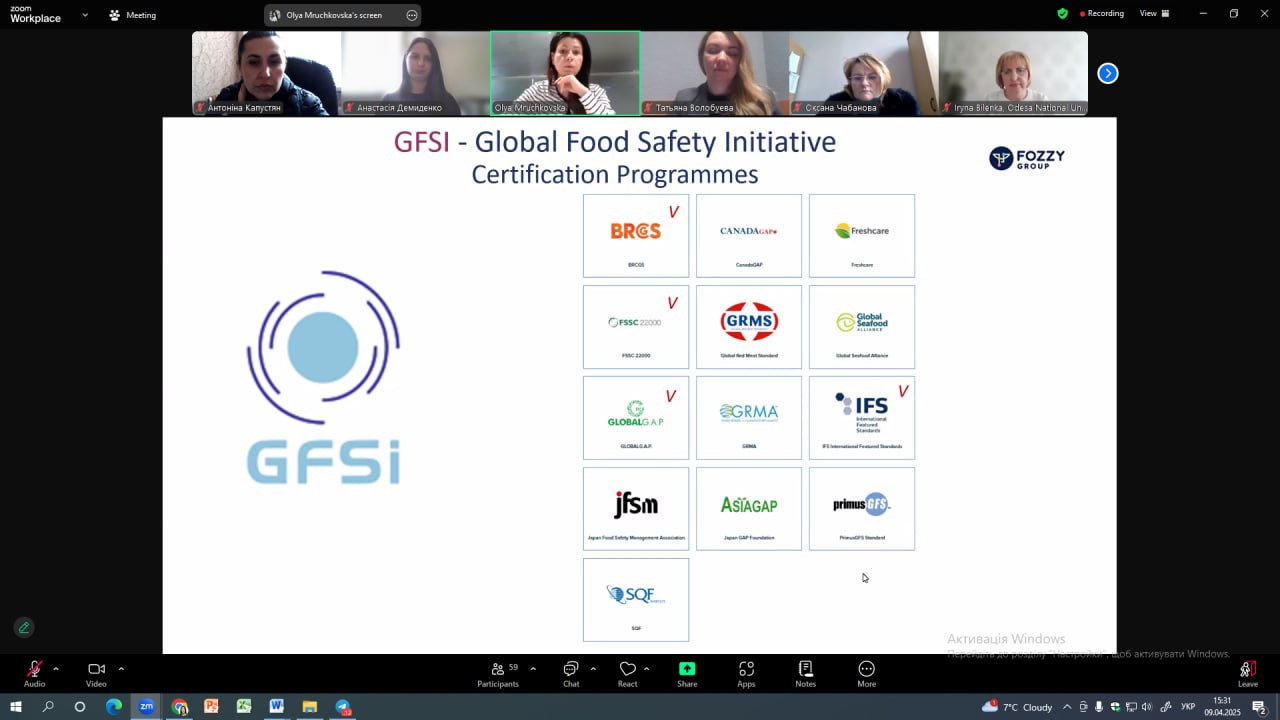Open the Chat panel
This screenshot has width=1280, height=720.
571,674
